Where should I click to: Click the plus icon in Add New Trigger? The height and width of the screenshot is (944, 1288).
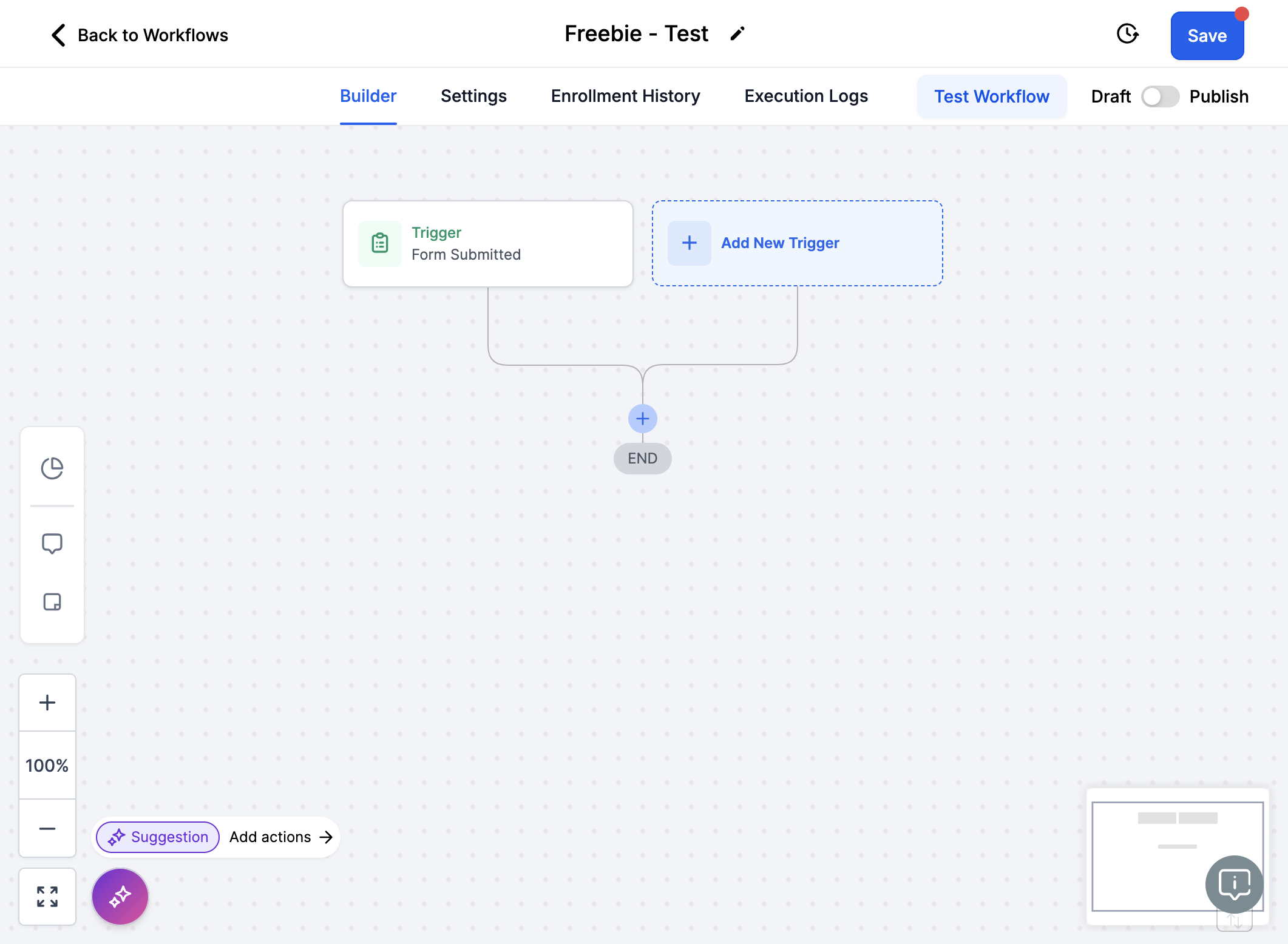click(x=690, y=243)
